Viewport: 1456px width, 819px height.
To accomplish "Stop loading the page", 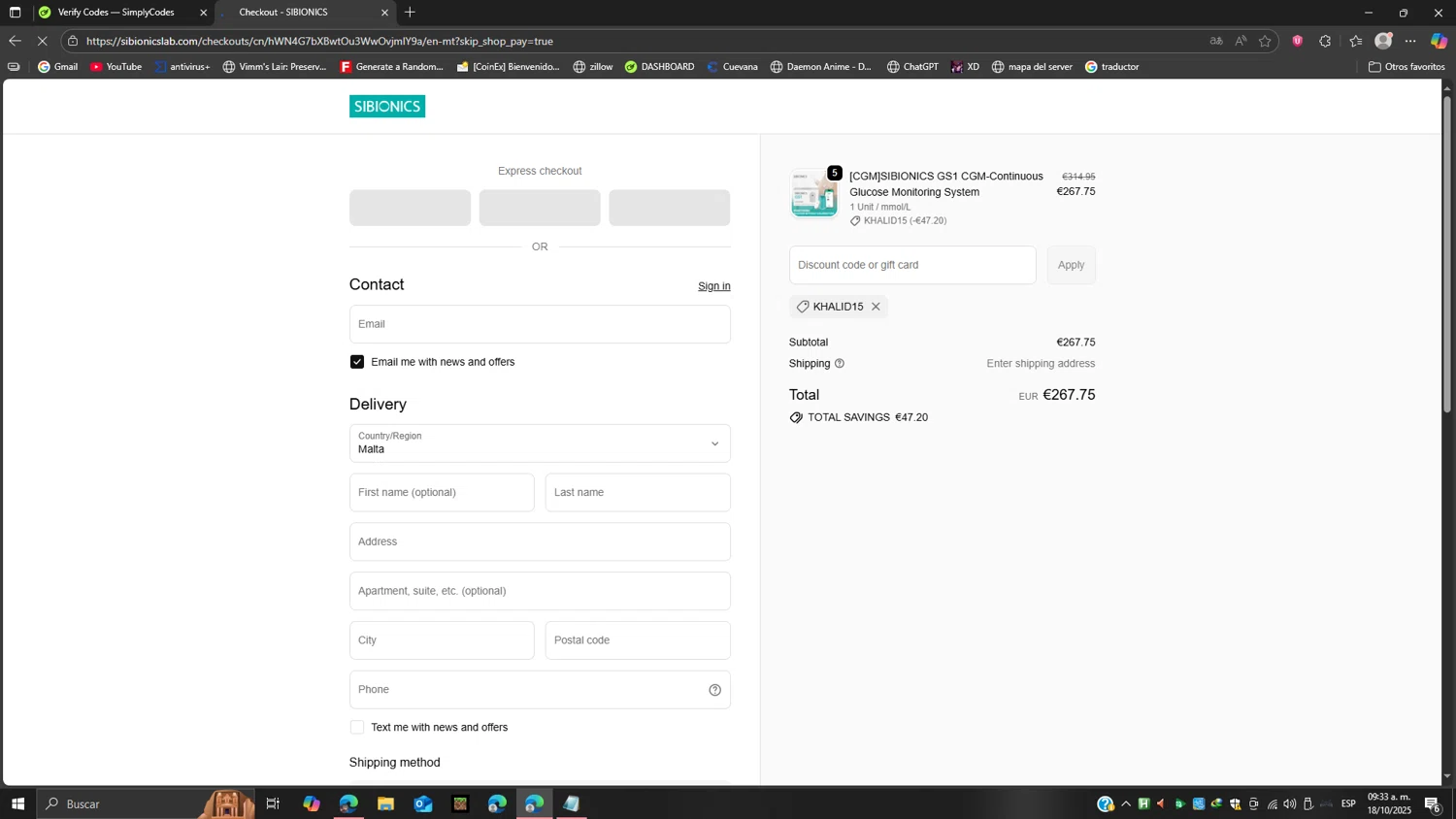I will [x=42, y=41].
